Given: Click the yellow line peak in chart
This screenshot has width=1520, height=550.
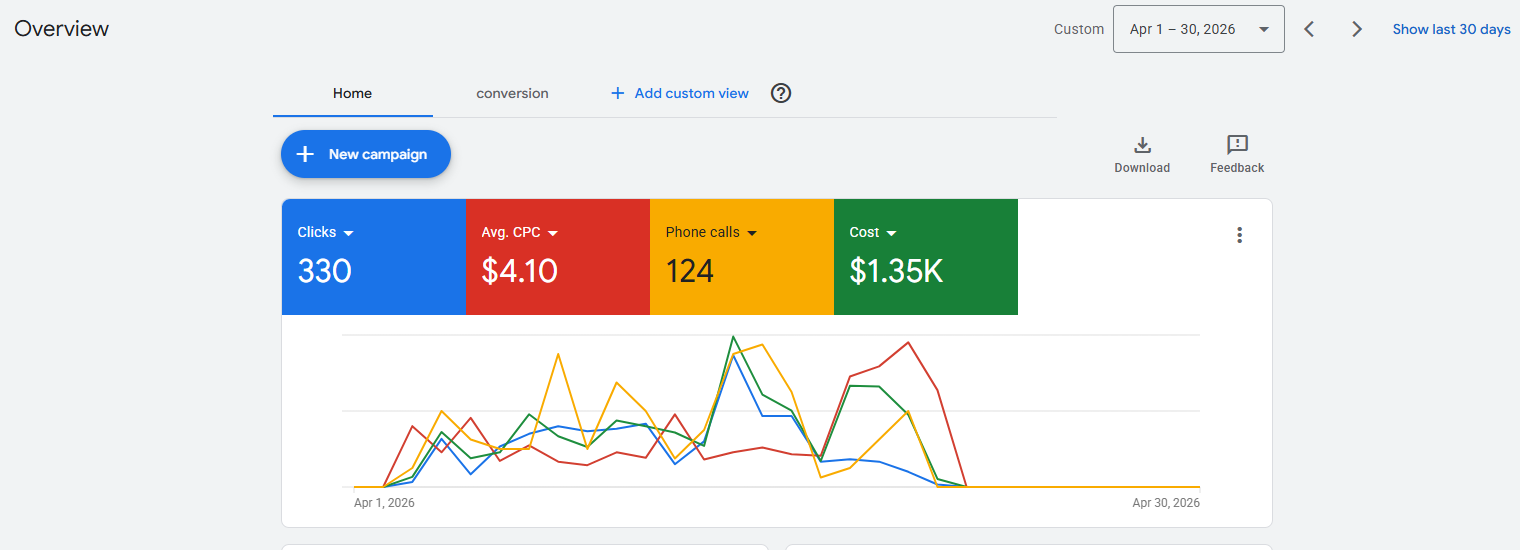Looking at the screenshot, I should click(763, 345).
